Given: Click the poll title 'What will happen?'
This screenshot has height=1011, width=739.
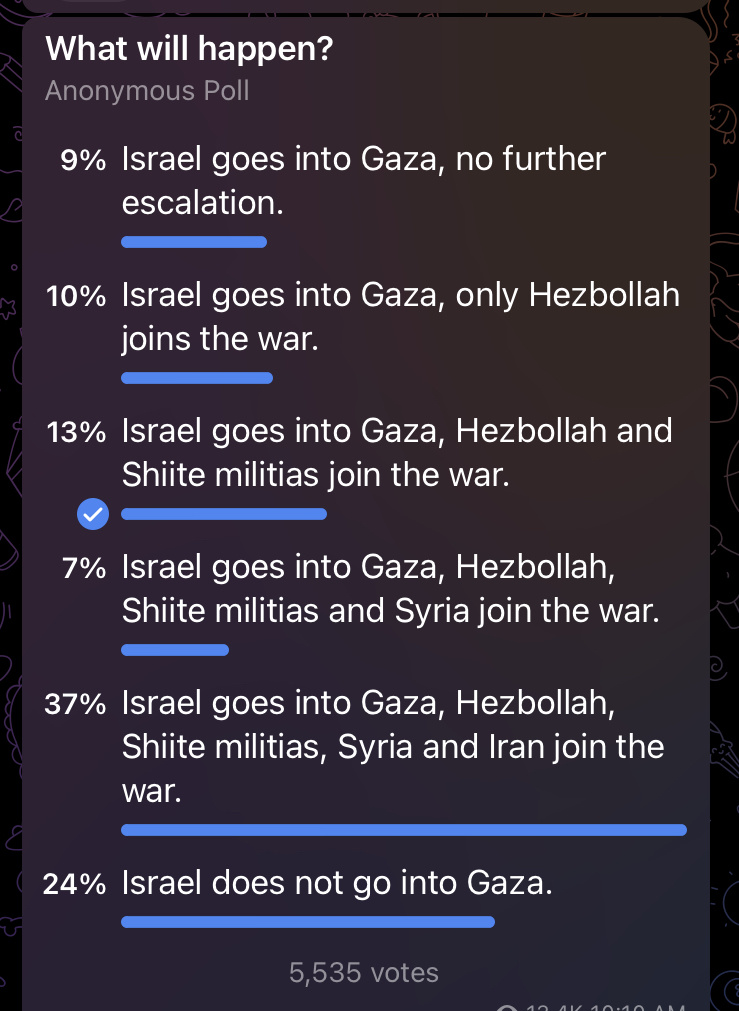Looking at the screenshot, I should pyautogui.click(x=189, y=48).
